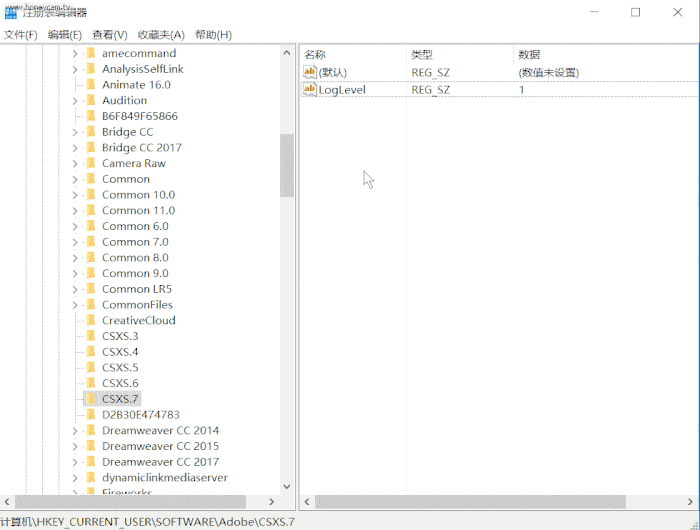This screenshot has height=530, width=700.
Task: Click the status bar registry path
Action: (x=147, y=522)
